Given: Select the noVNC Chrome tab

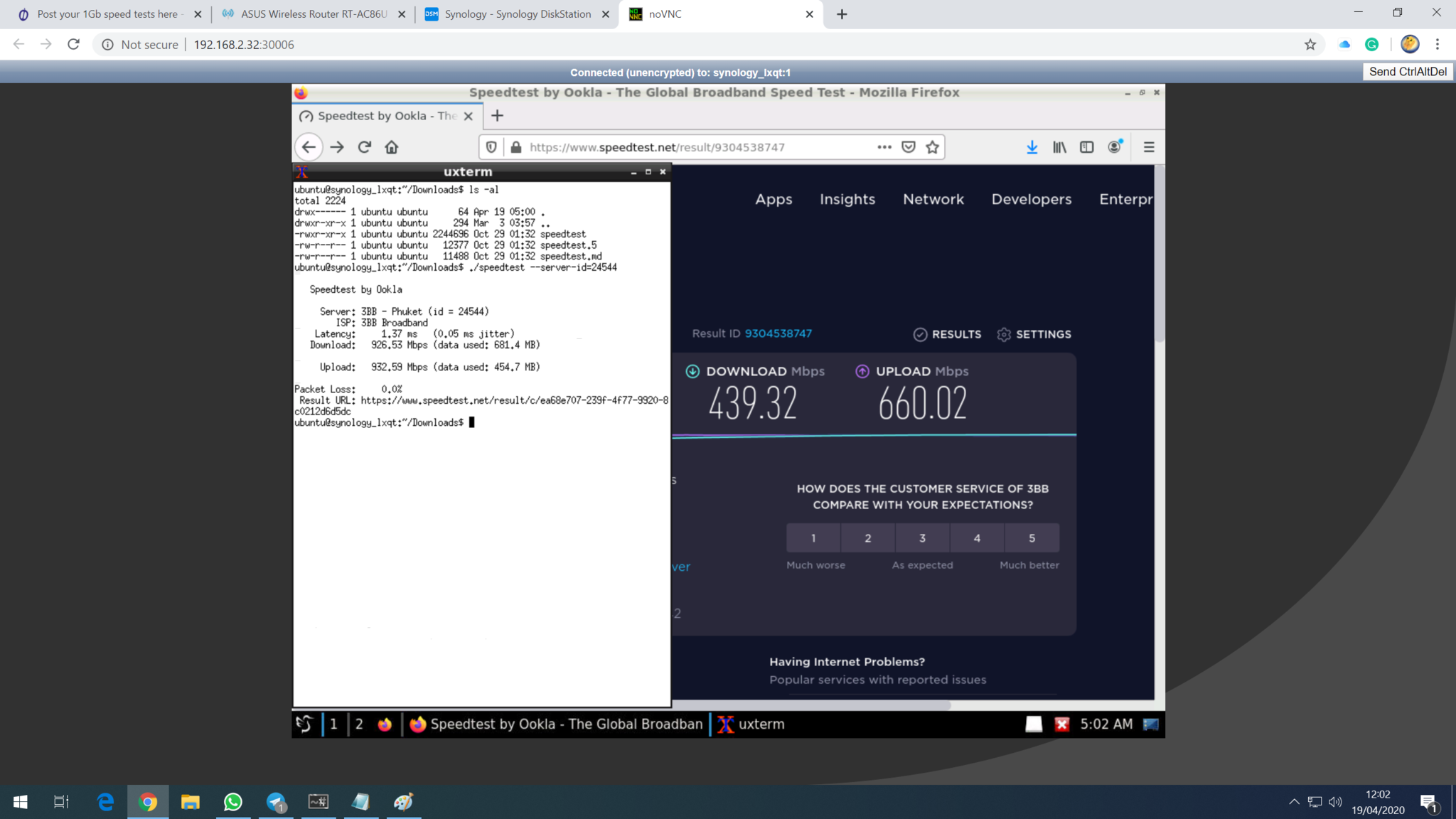Looking at the screenshot, I should (721, 14).
